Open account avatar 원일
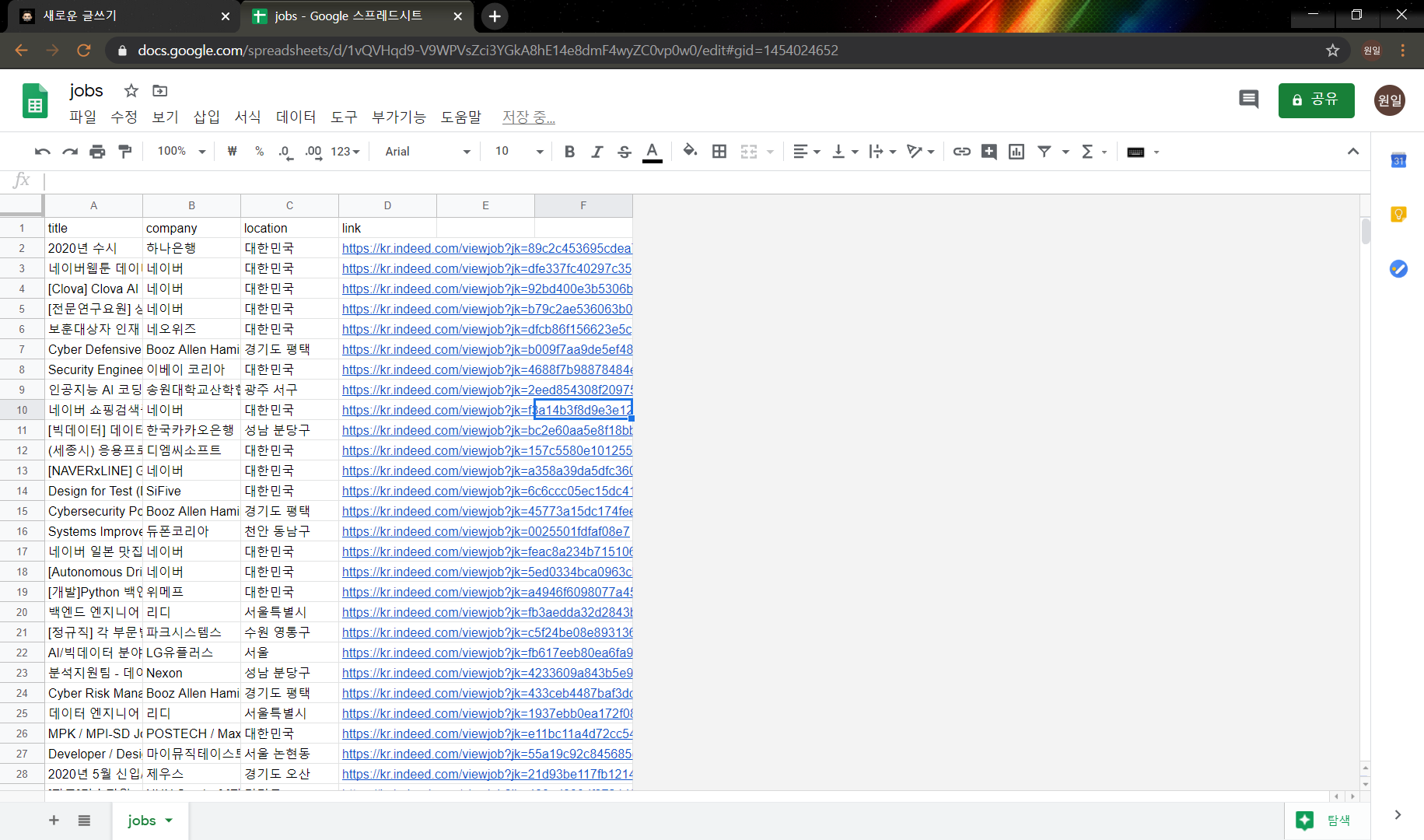1424x840 pixels. pos(1389,100)
